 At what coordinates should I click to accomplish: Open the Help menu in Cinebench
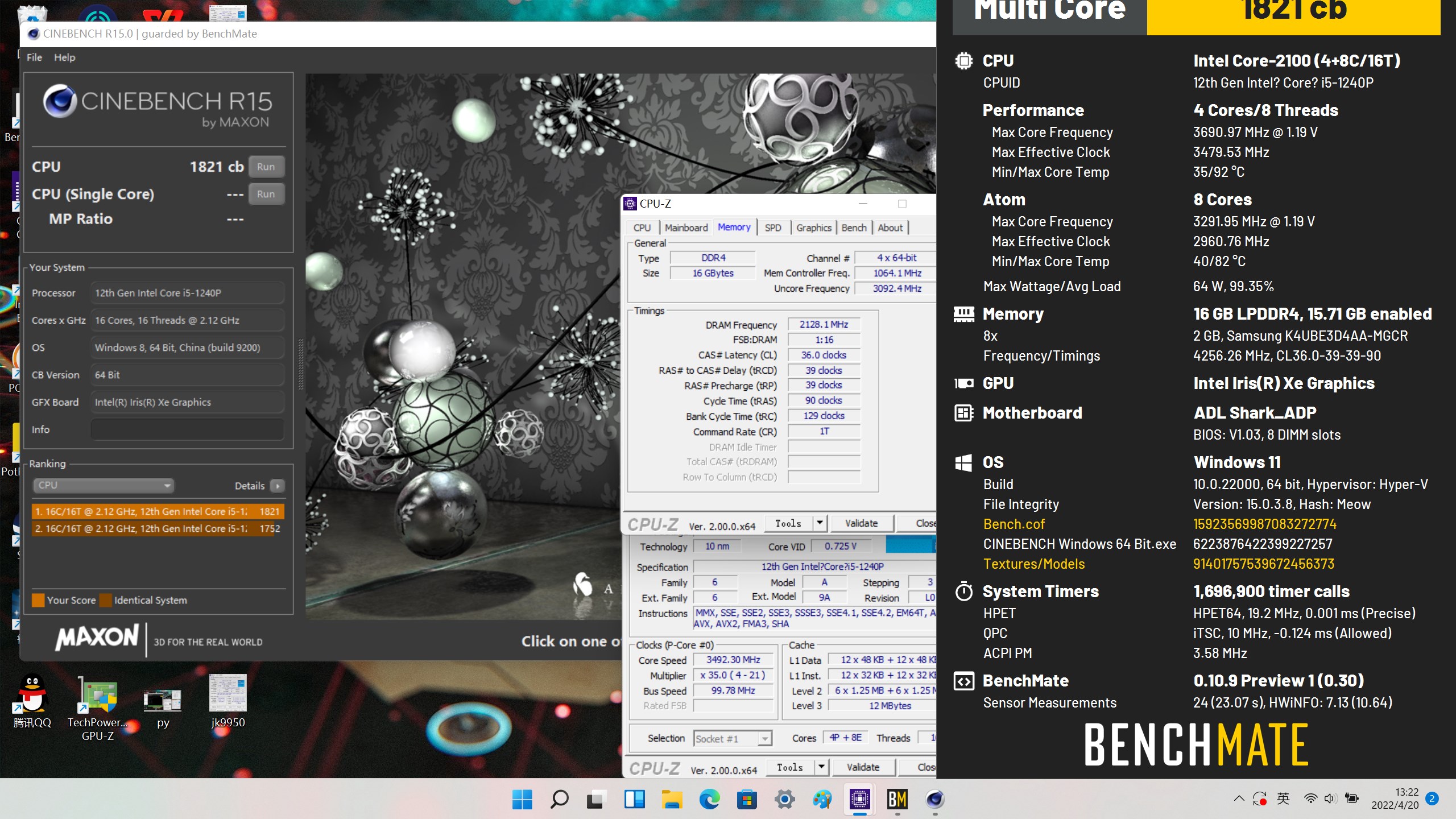(64, 57)
